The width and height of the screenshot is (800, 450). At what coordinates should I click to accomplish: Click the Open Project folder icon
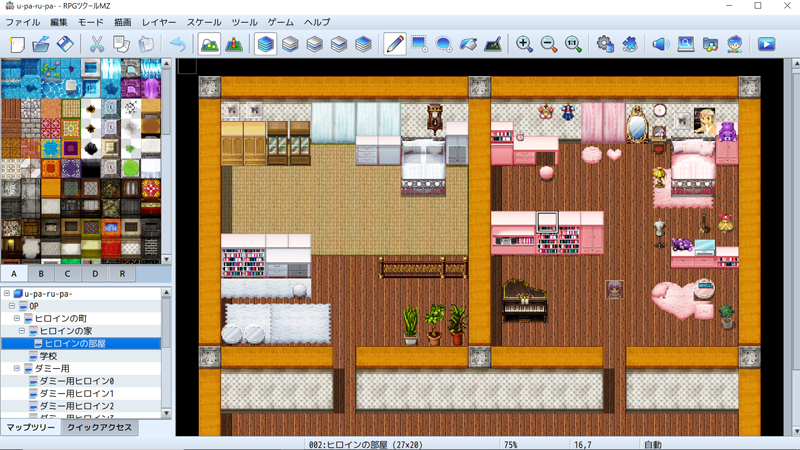coord(41,44)
